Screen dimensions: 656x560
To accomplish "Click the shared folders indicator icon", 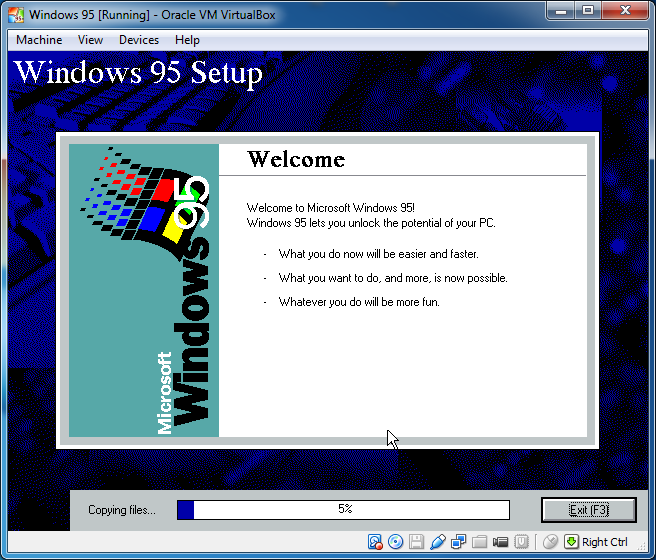I will click(479, 542).
